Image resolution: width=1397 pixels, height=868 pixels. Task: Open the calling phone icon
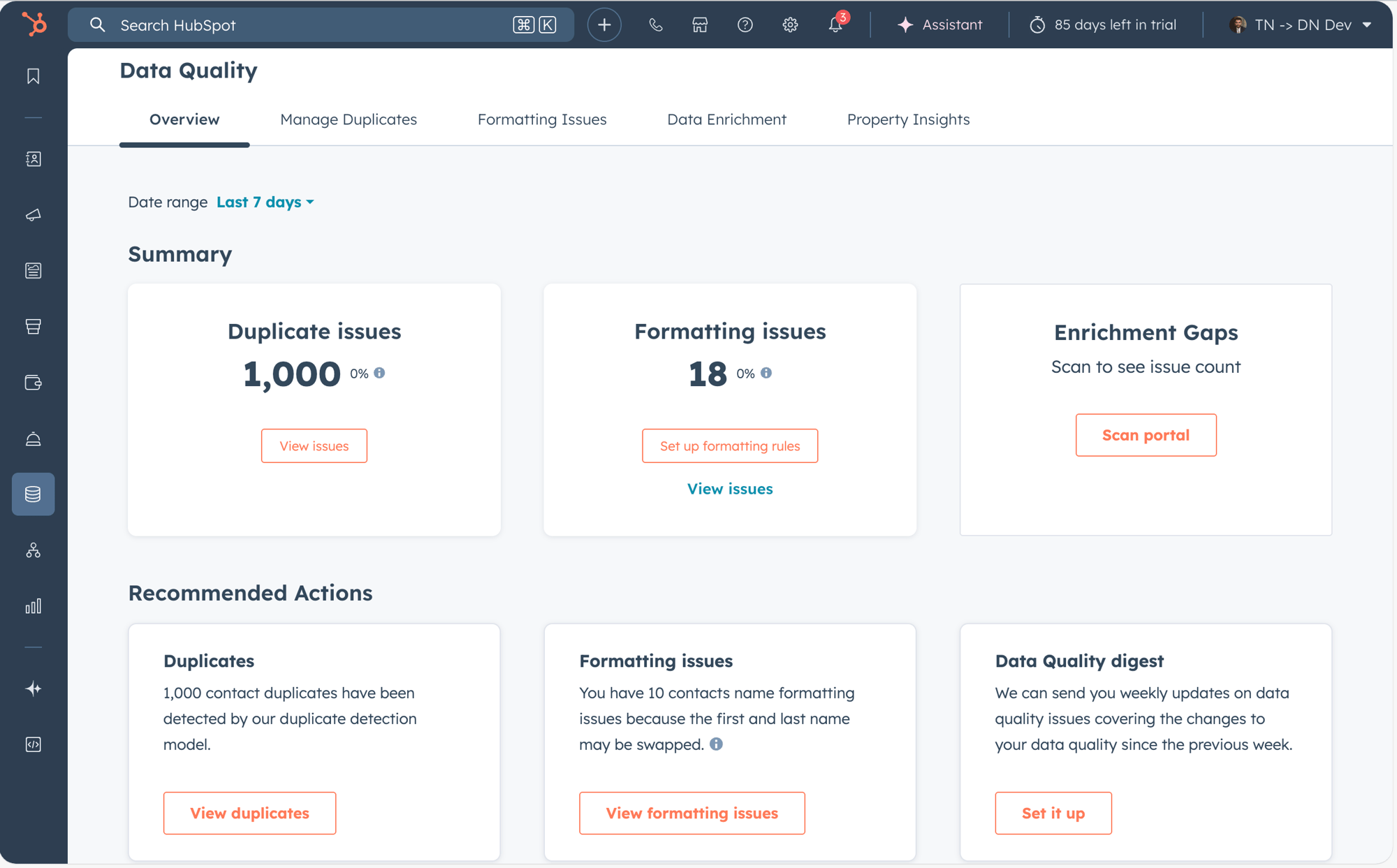coord(655,24)
